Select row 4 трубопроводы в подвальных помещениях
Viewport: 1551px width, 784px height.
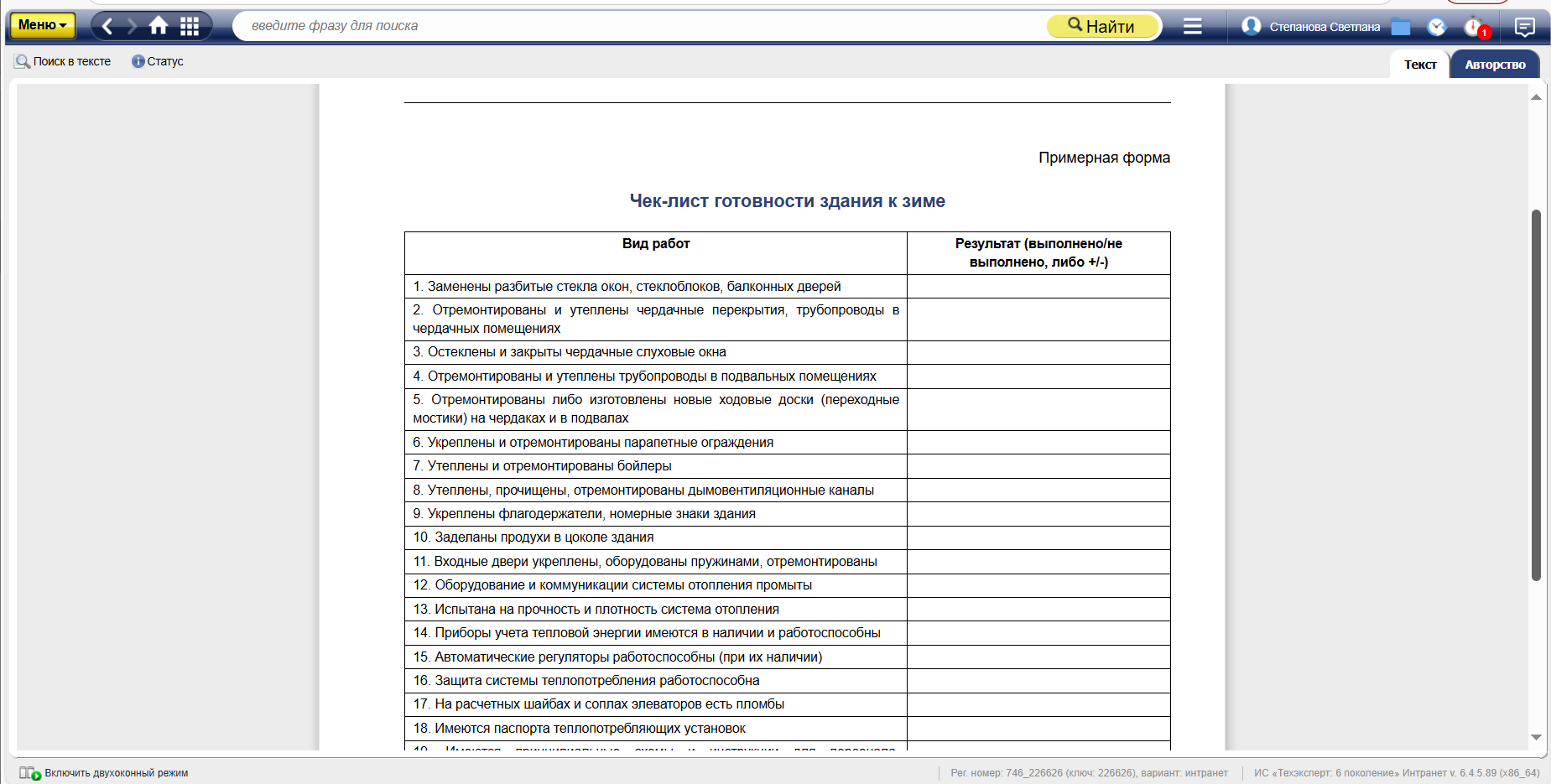656,376
